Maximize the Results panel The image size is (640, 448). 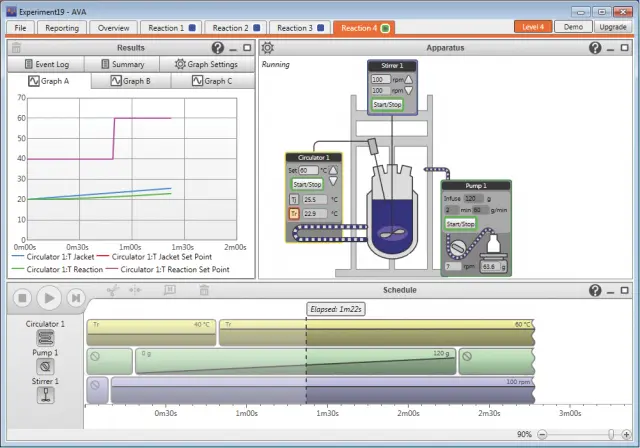tap(247, 48)
